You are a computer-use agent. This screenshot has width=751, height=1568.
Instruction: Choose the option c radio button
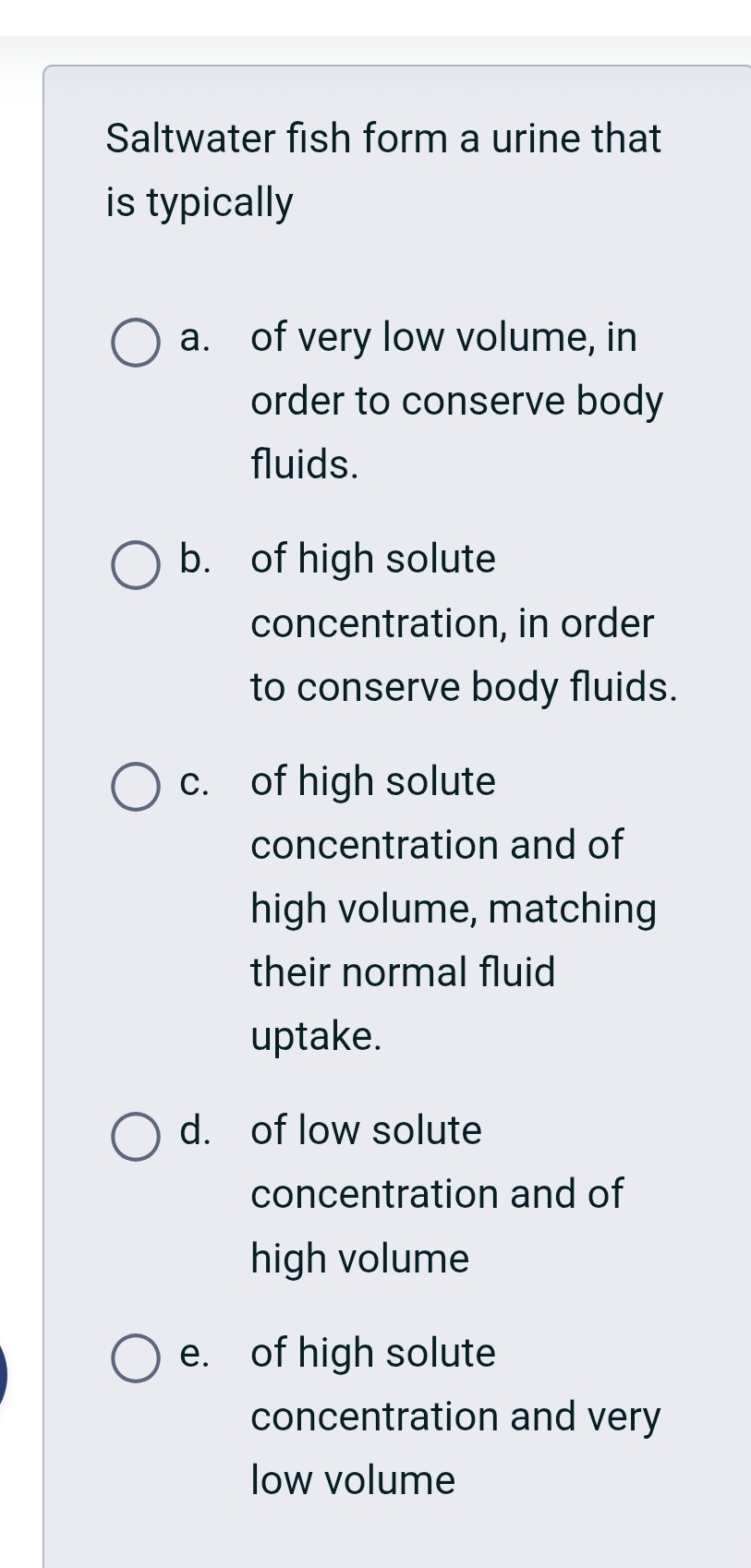click(136, 788)
